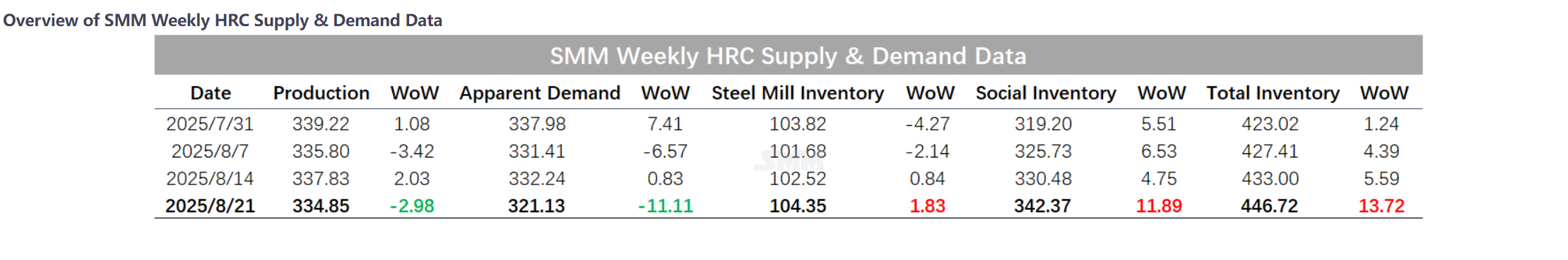Click the red 1.83 WoW value

pyautogui.click(x=927, y=206)
